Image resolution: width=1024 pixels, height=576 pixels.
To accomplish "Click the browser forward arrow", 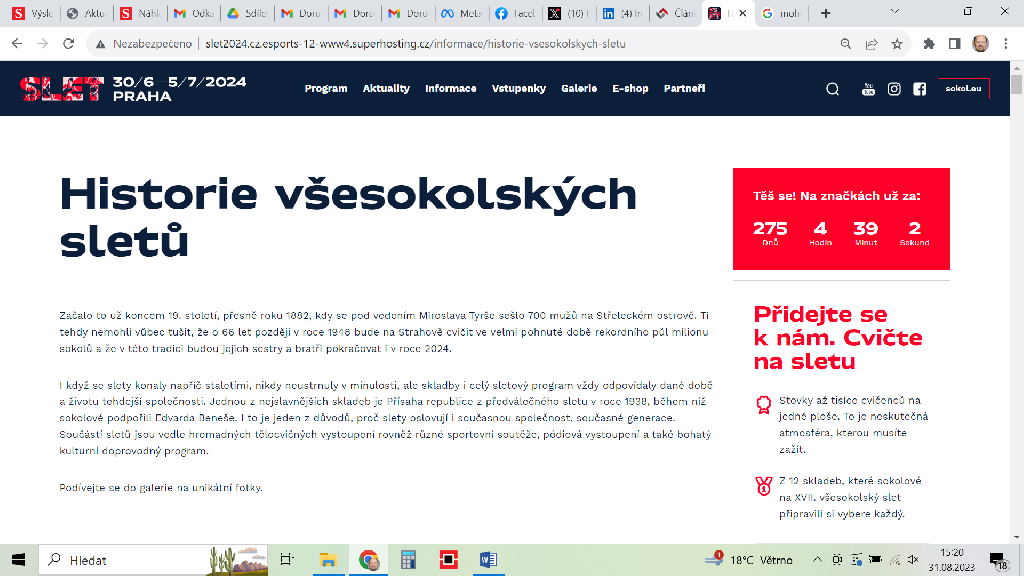I will pyautogui.click(x=42, y=44).
